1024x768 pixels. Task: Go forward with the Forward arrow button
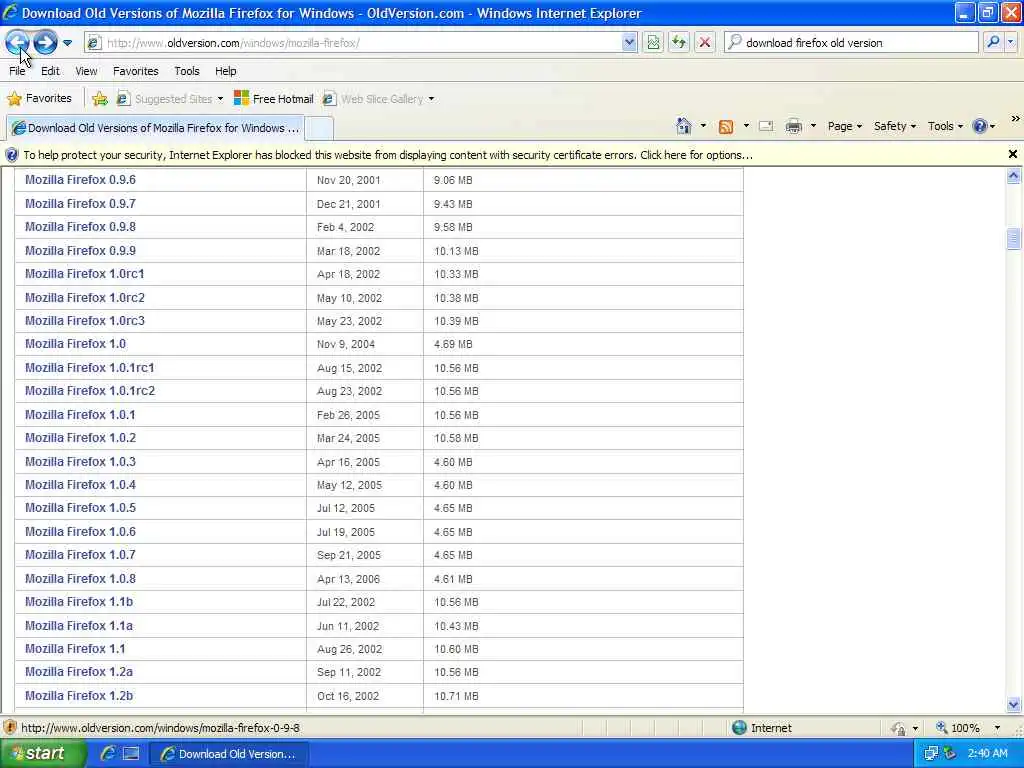(x=45, y=43)
